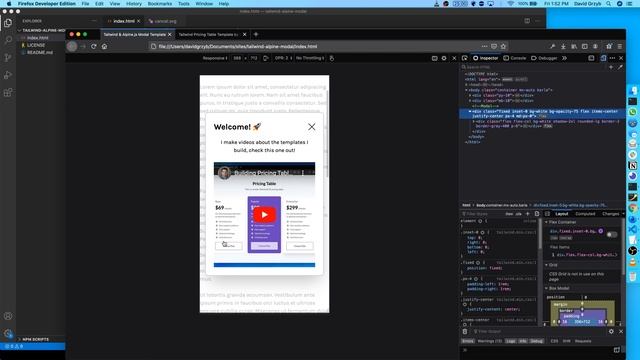
Task: Switch to the Debugger tab
Action: [544, 58]
